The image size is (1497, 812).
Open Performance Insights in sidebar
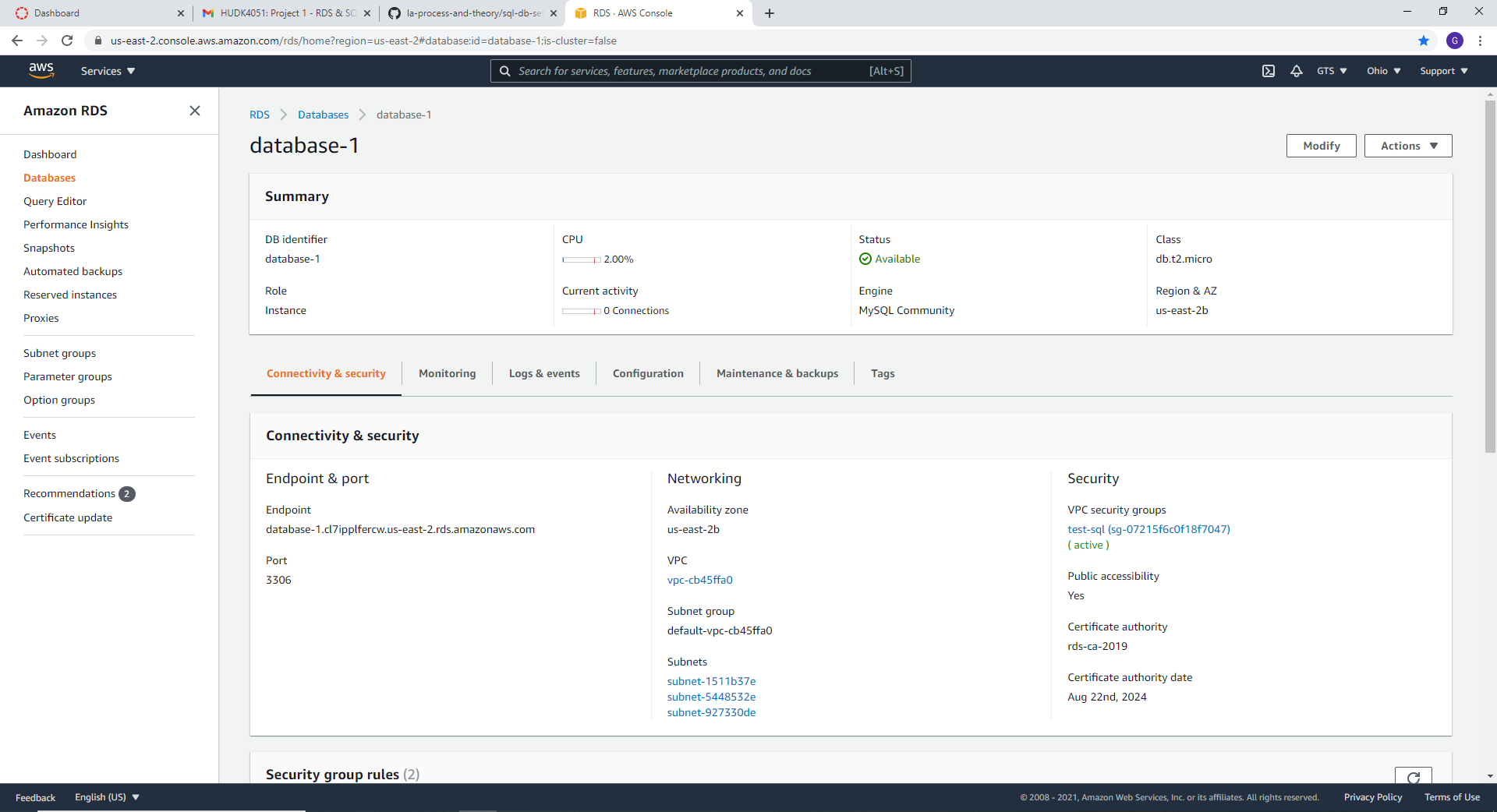click(x=76, y=224)
